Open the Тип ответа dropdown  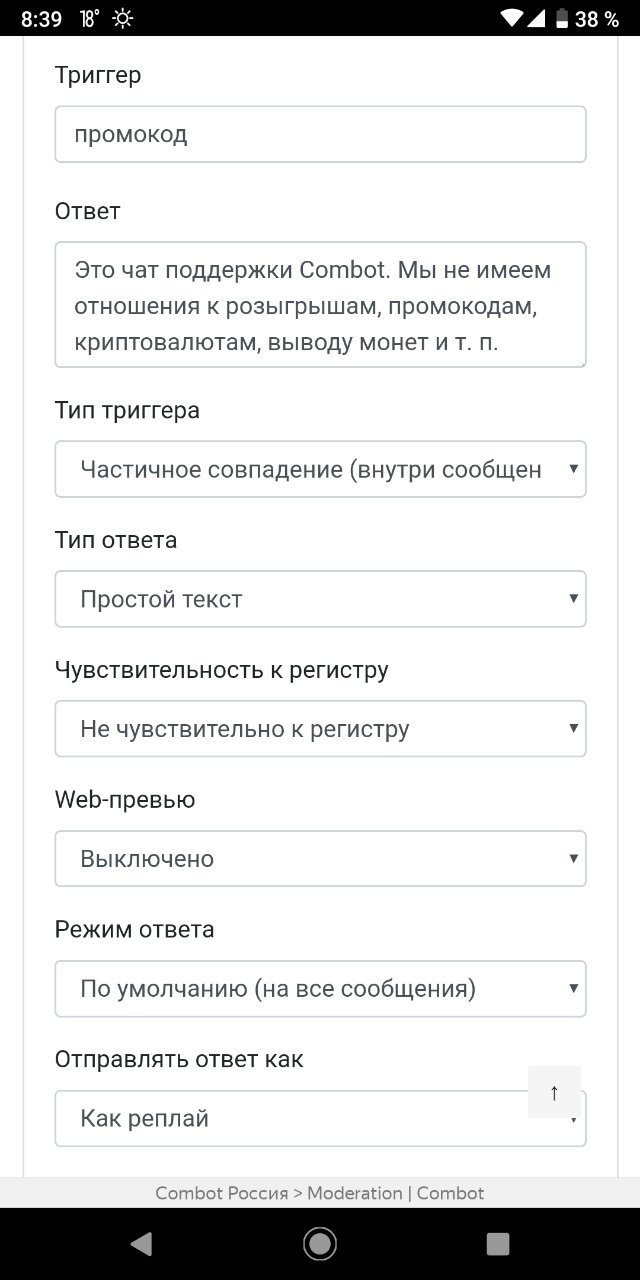pyautogui.click(x=320, y=599)
